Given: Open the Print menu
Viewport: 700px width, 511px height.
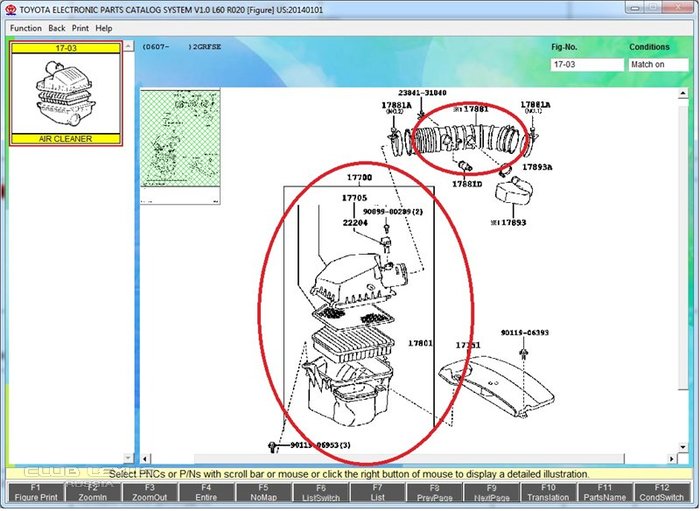Looking at the screenshot, I should point(80,28).
